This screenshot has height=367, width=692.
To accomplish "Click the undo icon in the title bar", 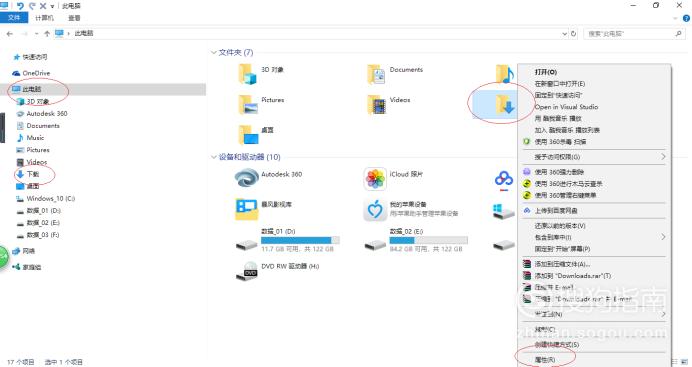I will (x=20, y=6).
